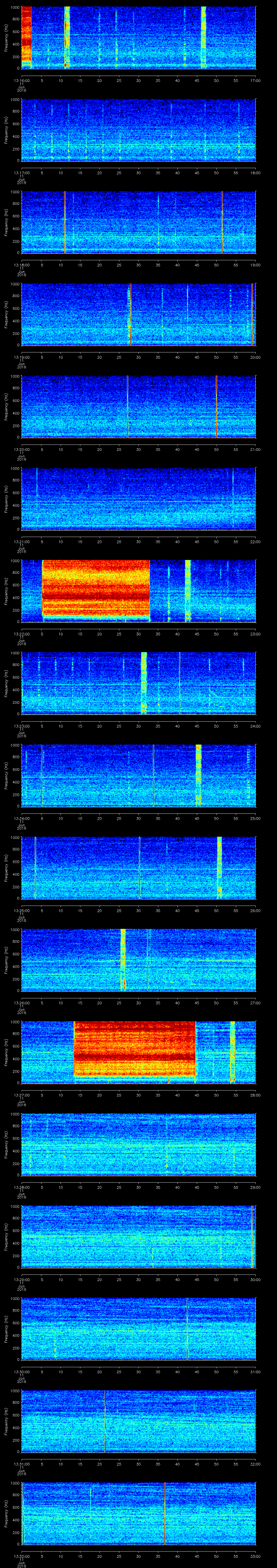Click the '13:28:00' time axis label
This screenshot has height=1568, width=277.
pos(21,1187)
